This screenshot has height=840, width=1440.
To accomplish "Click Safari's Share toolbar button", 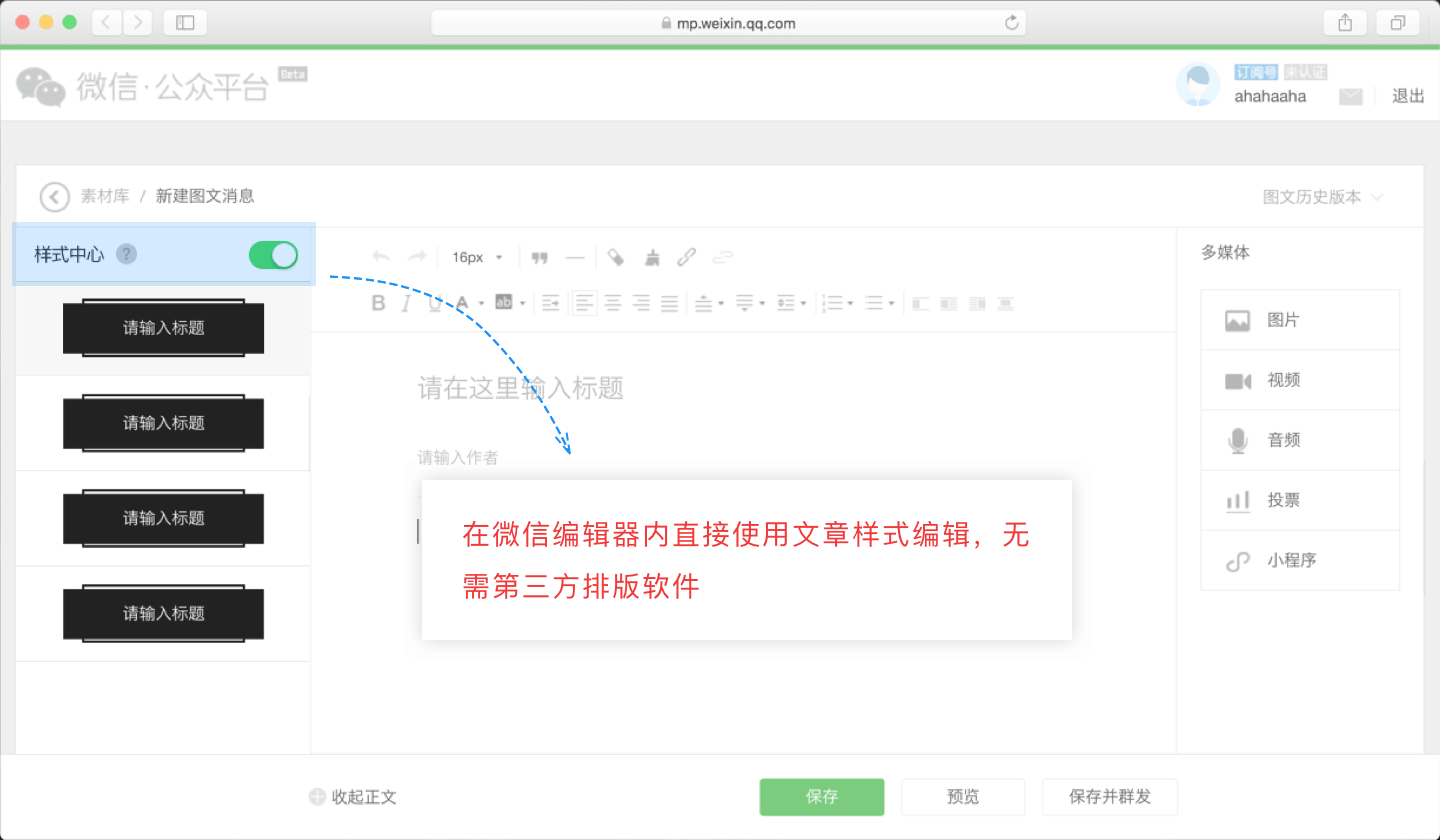I will point(1345,22).
